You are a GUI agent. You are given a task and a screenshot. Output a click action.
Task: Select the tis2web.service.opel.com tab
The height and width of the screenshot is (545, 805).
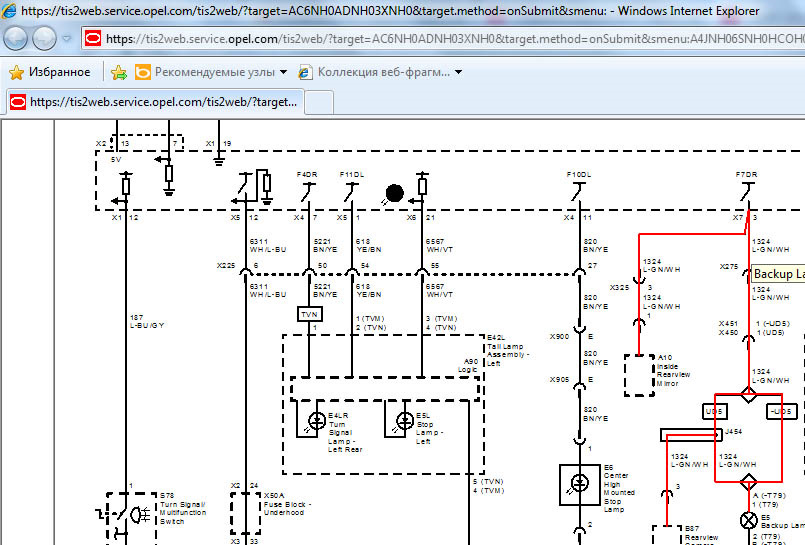click(x=155, y=102)
